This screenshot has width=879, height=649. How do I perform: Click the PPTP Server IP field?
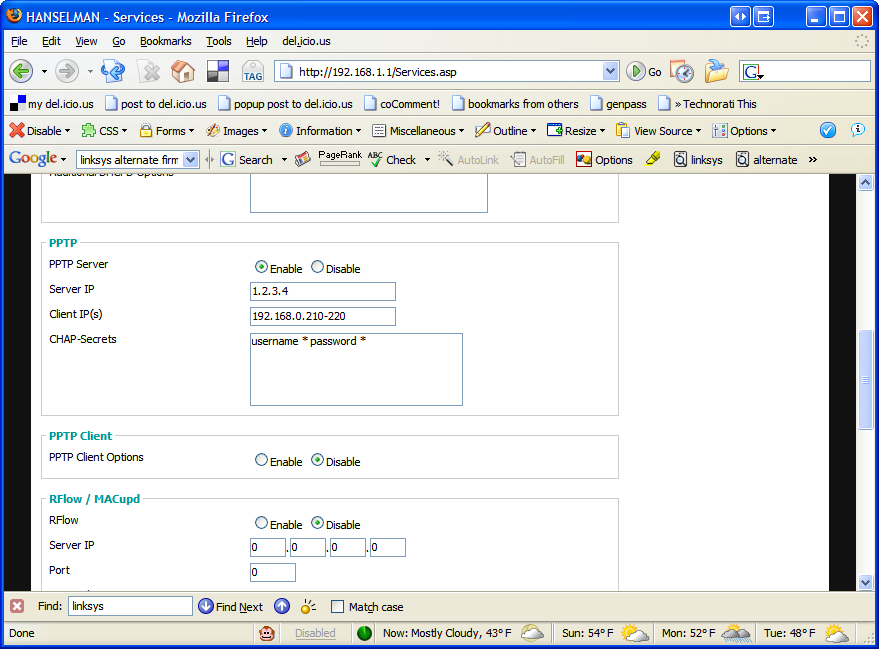click(322, 291)
